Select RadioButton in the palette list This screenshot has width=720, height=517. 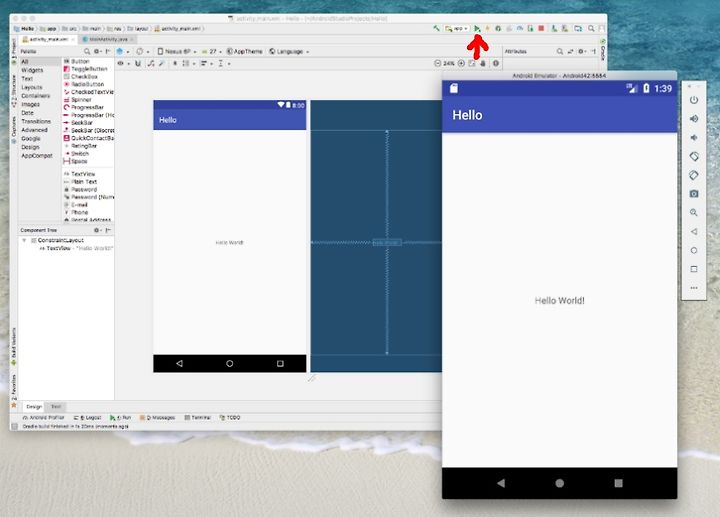[x=87, y=84]
